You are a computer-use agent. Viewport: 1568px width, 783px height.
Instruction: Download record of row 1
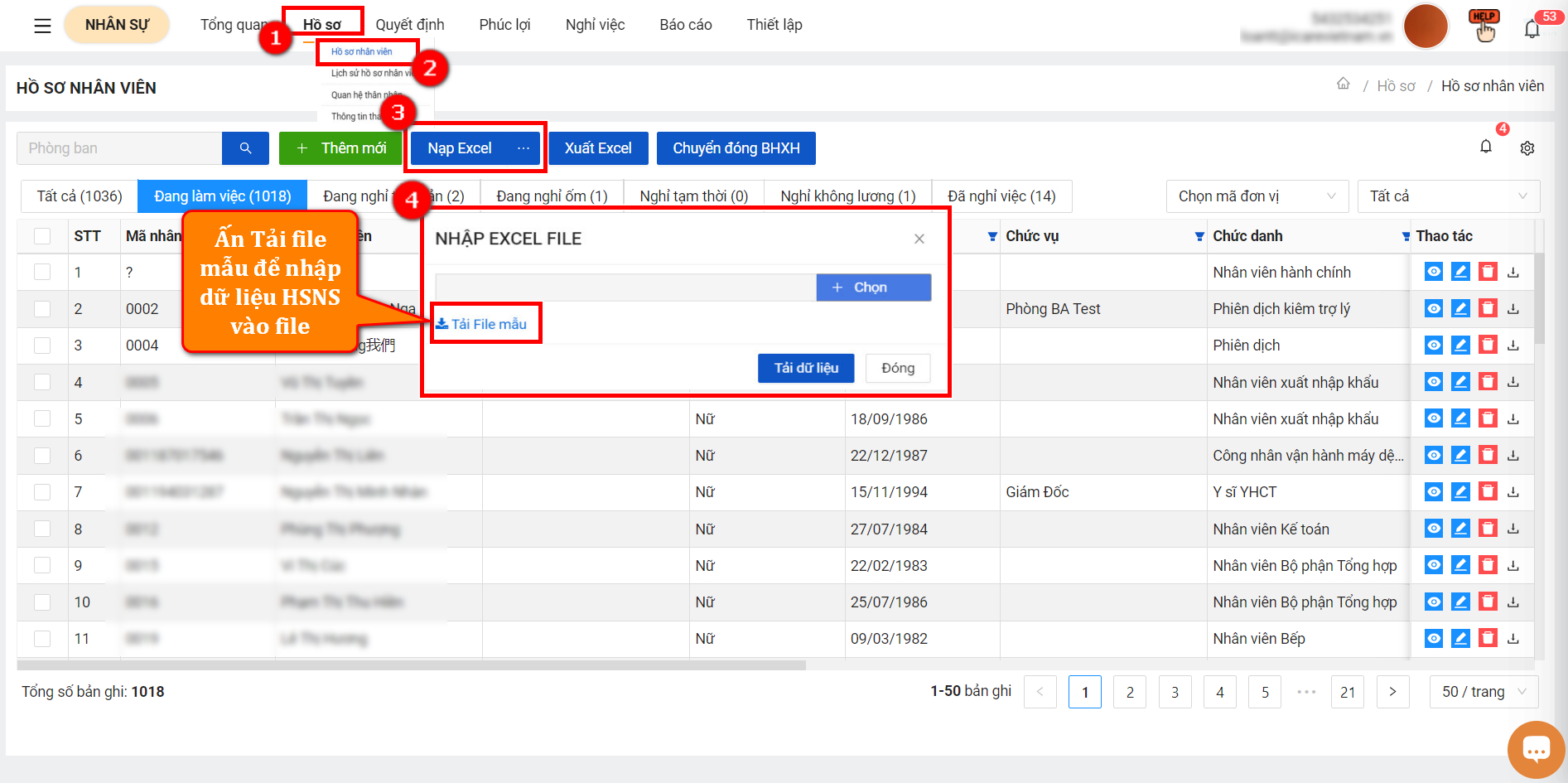pos(1513,272)
